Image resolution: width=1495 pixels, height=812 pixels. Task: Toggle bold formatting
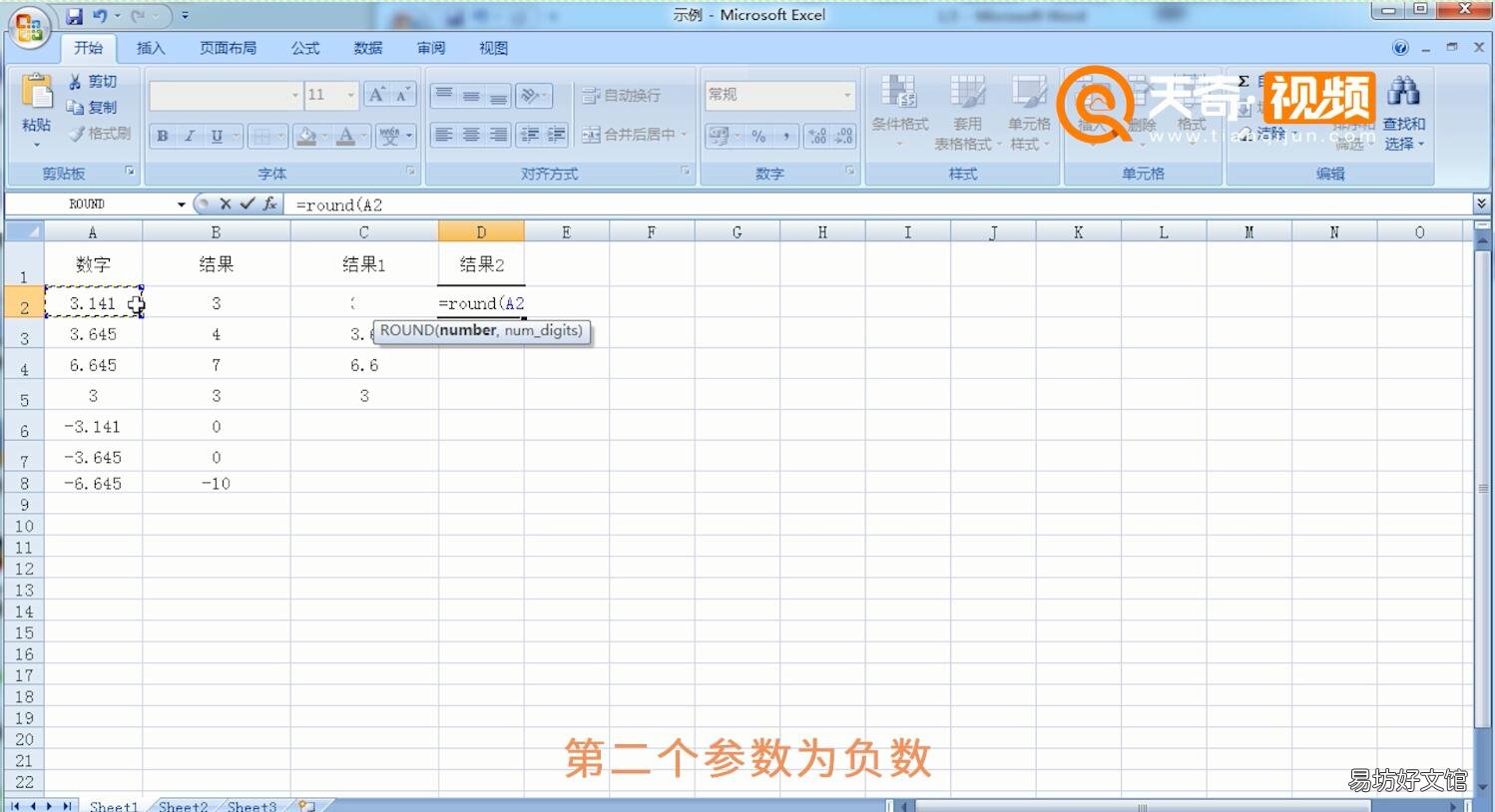tap(162, 136)
